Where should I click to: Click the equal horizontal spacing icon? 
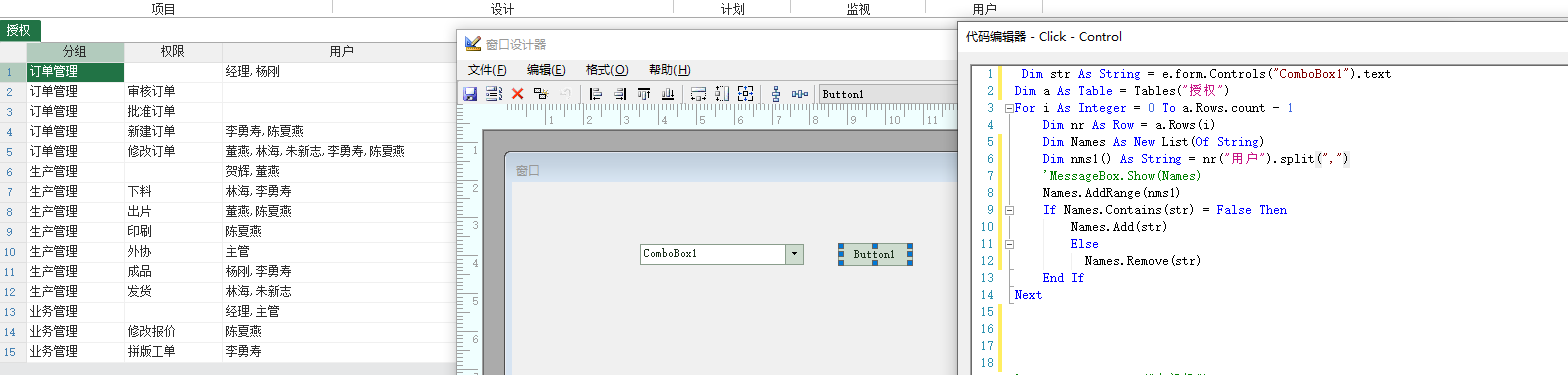pos(800,94)
